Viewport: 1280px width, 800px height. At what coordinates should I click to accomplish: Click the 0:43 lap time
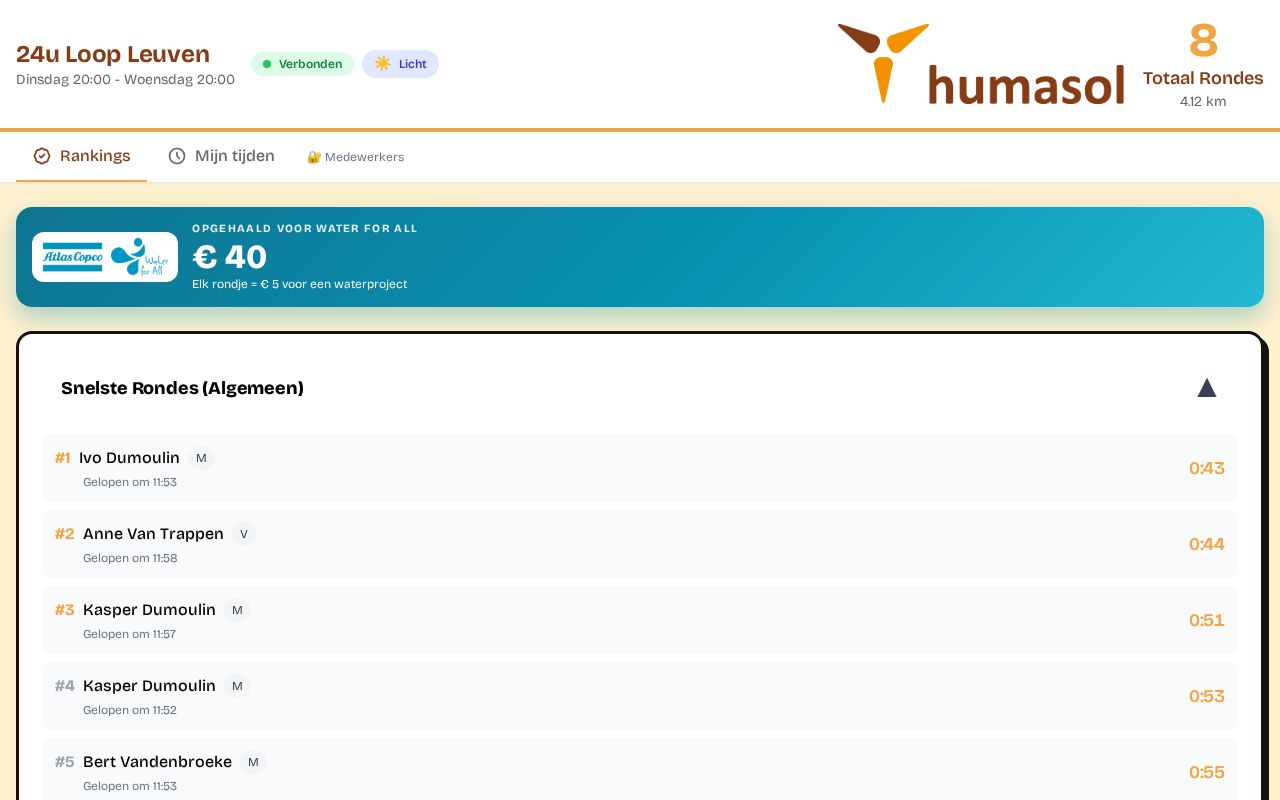[1207, 468]
